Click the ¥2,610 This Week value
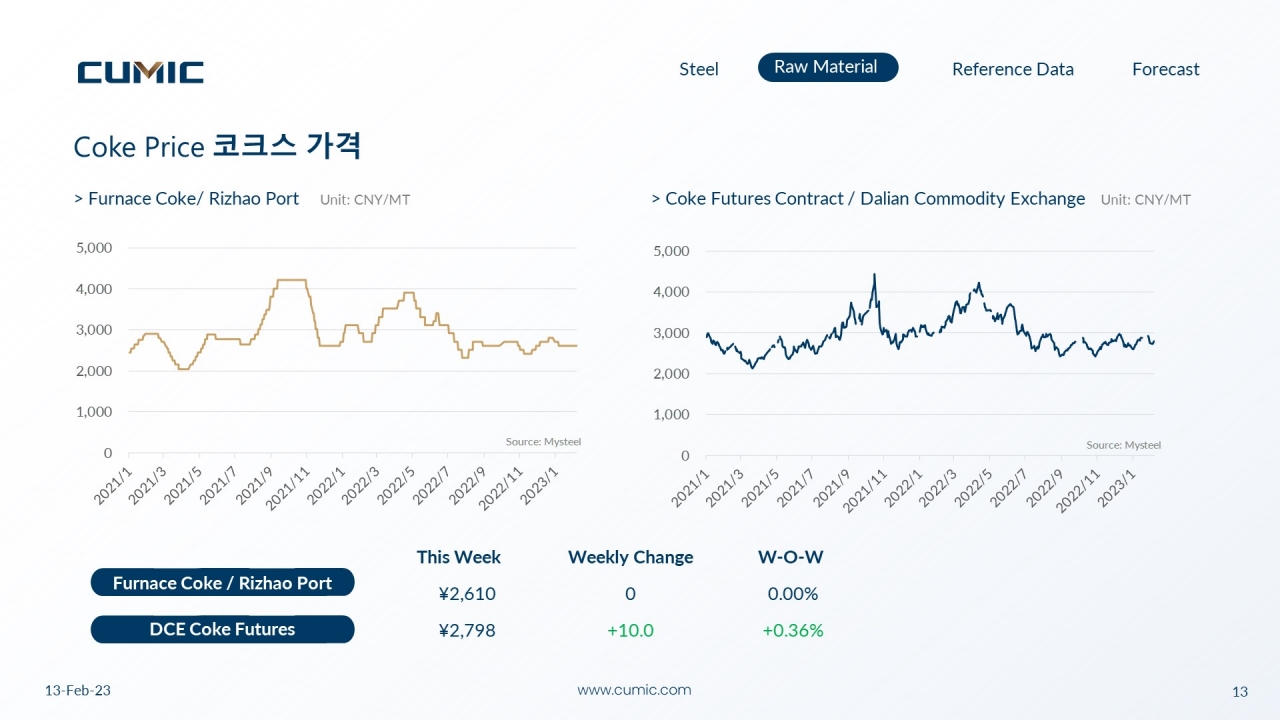 [467, 594]
